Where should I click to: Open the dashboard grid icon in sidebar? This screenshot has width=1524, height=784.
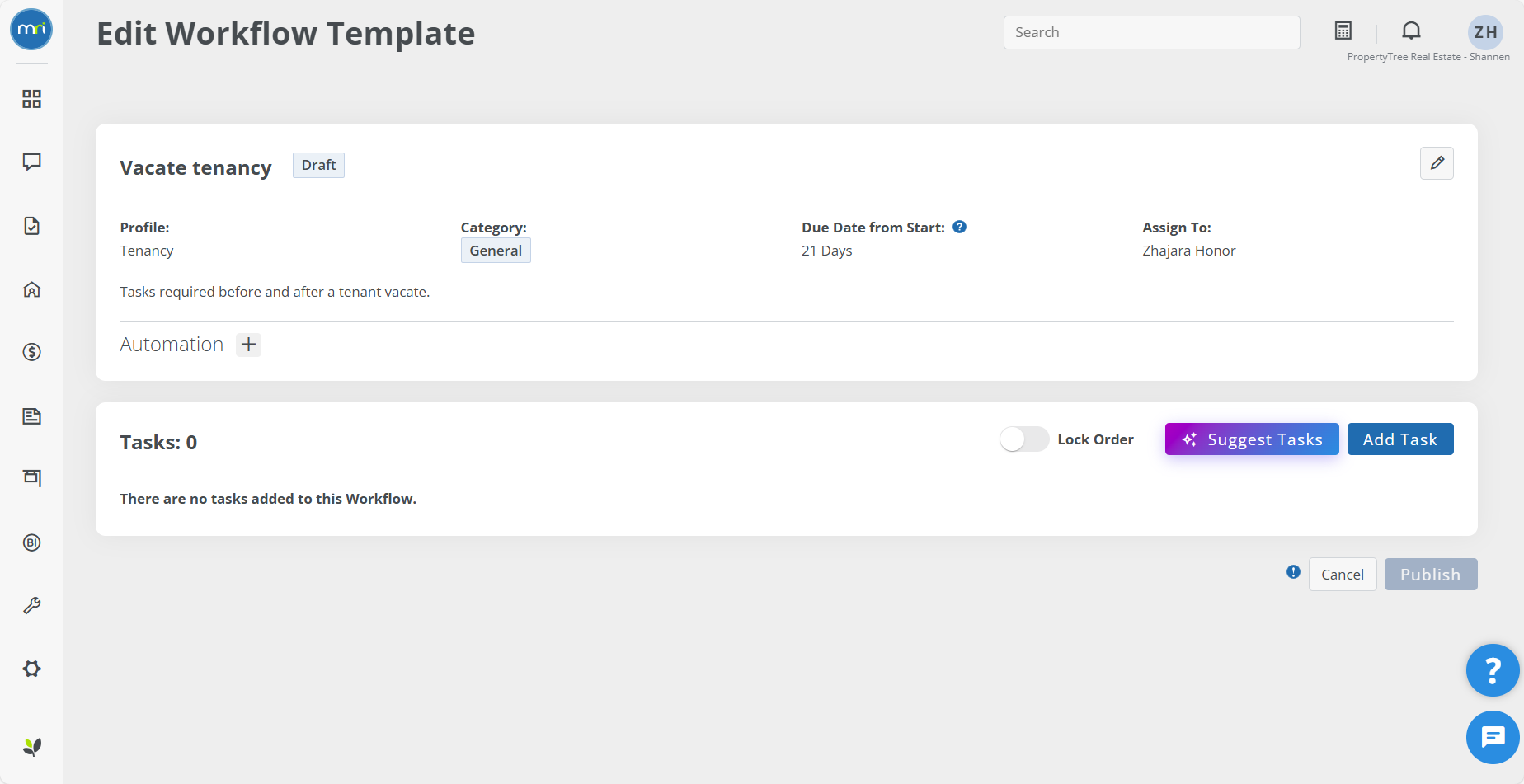tap(31, 99)
